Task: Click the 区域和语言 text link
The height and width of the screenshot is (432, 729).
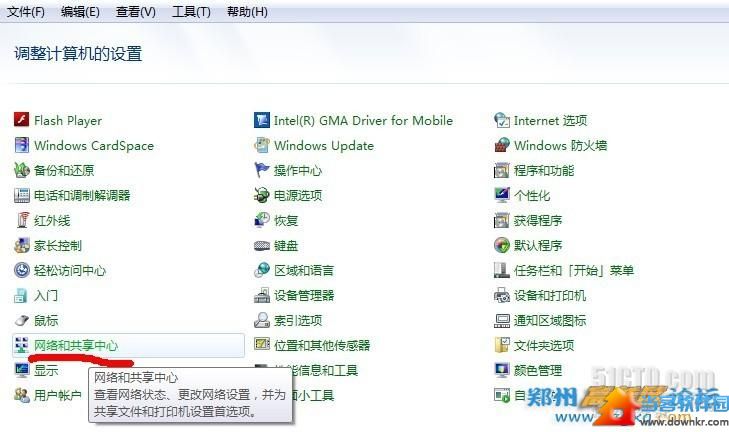Action: (304, 271)
